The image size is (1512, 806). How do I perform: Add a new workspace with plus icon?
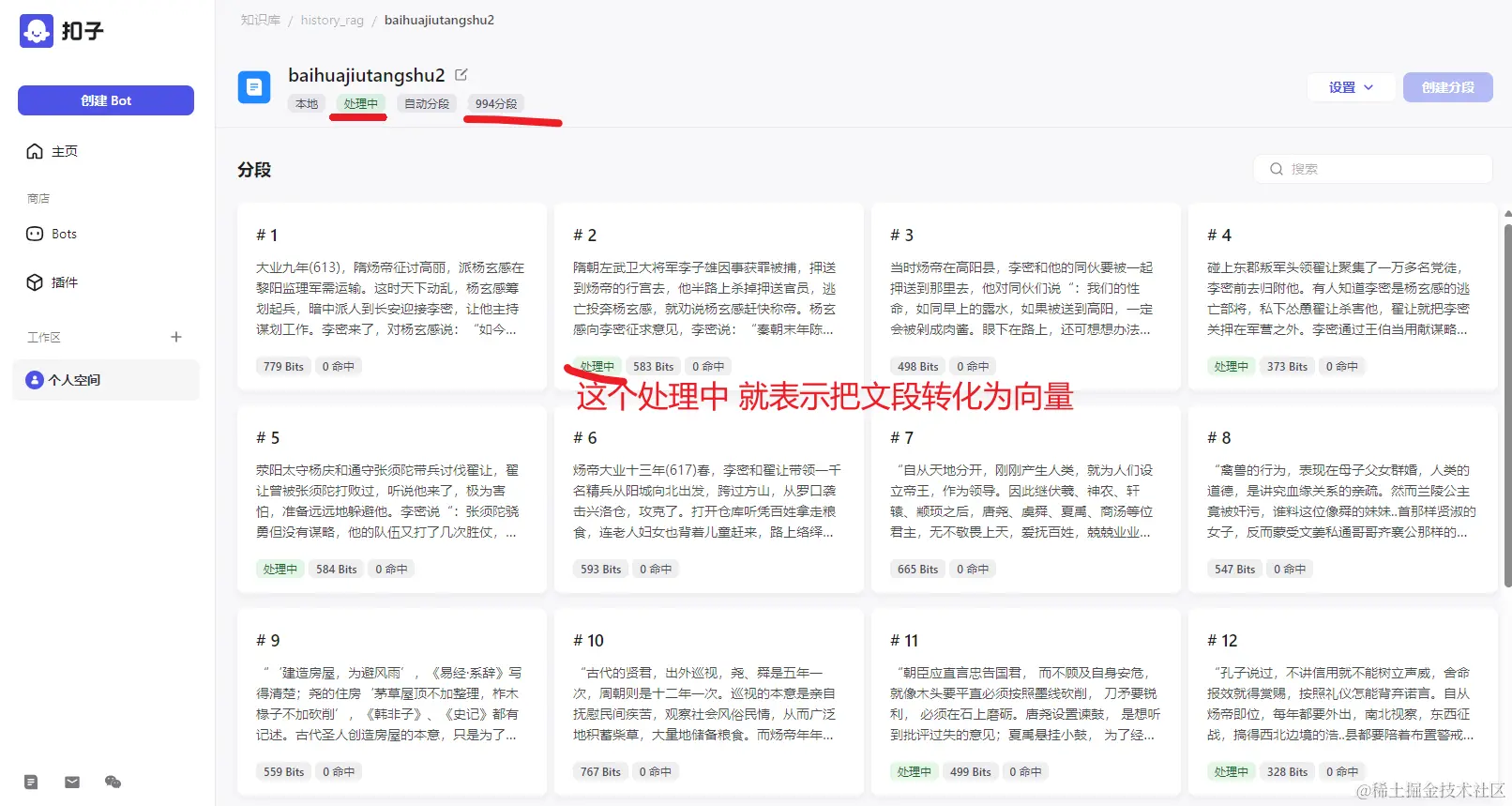[176, 337]
